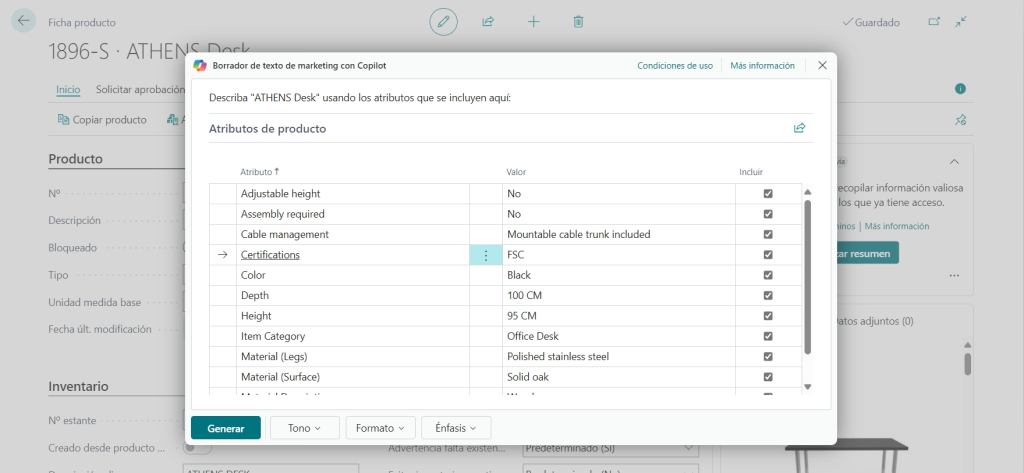Open Certifications row options menu
1024x473 pixels.
pos(486,255)
